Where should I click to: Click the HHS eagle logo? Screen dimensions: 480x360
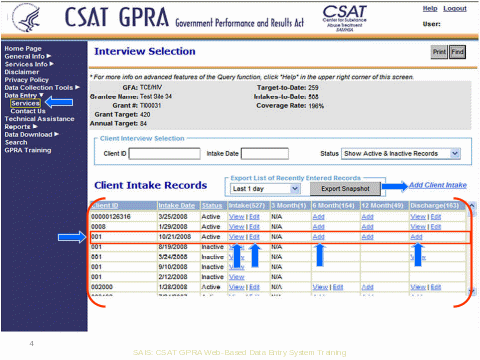tap(26, 18)
